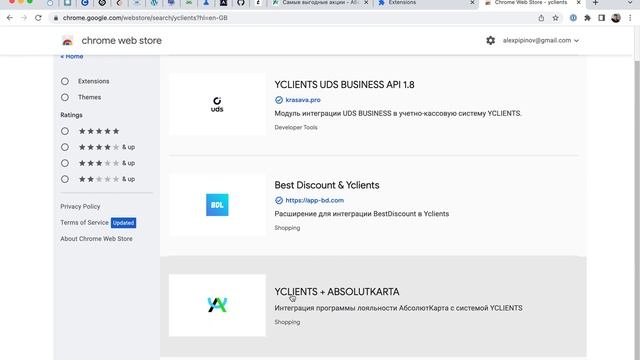640x360 pixels.
Task: Open the AbsolutKarta extension logo thumbnail
Action: tap(217, 305)
